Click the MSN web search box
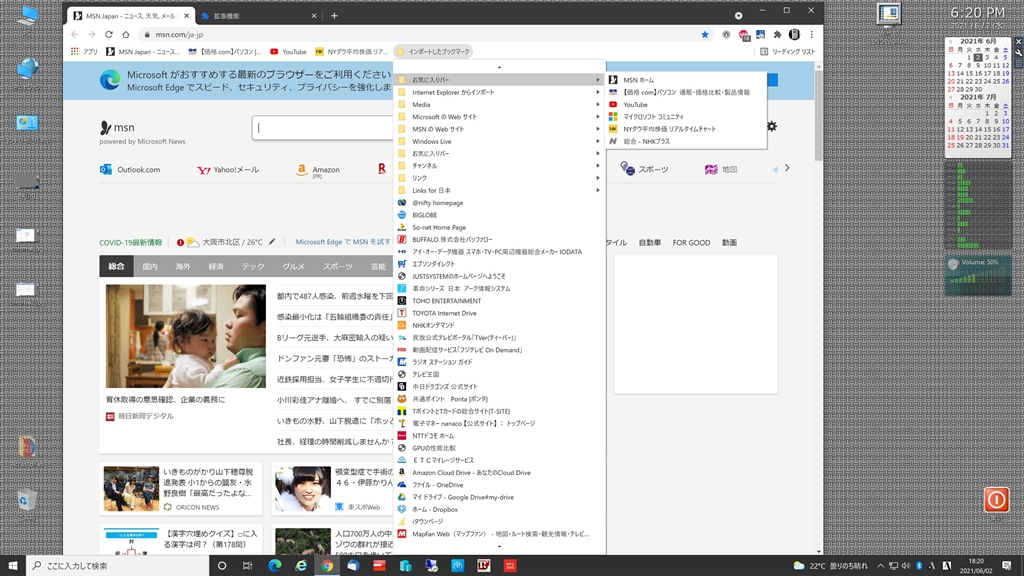This screenshot has width=1024, height=576. (323, 127)
